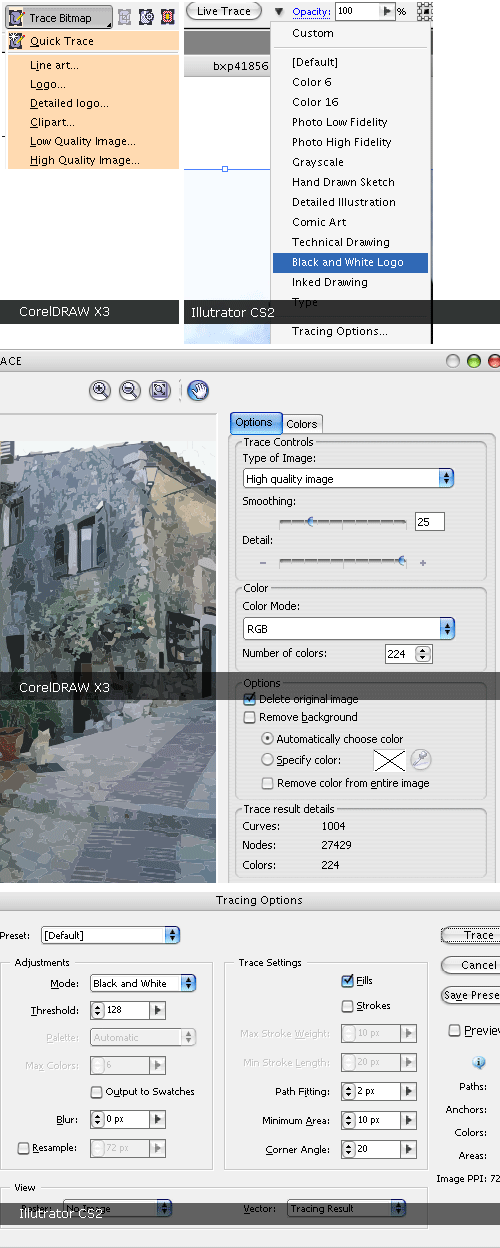Click the red-square icon in CorelDRAW toolbar

[168, 17]
